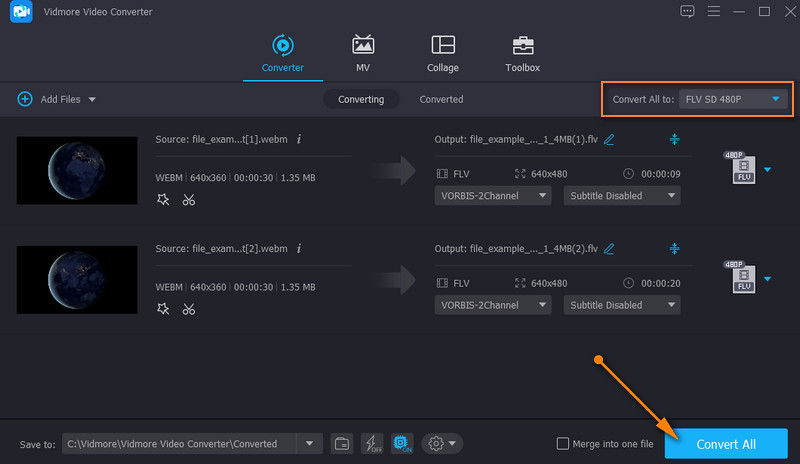
Task: Open the effects edit icon on second video
Action: [x=163, y=309]
